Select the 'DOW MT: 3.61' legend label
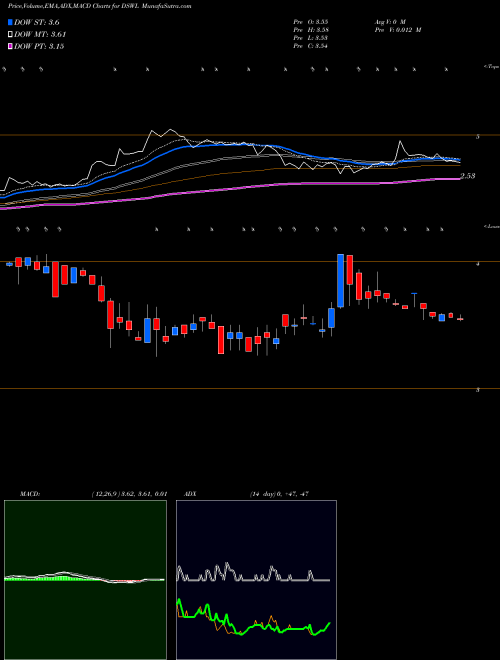The height and width of the screenshot is (660, 500). pos(40,35)
